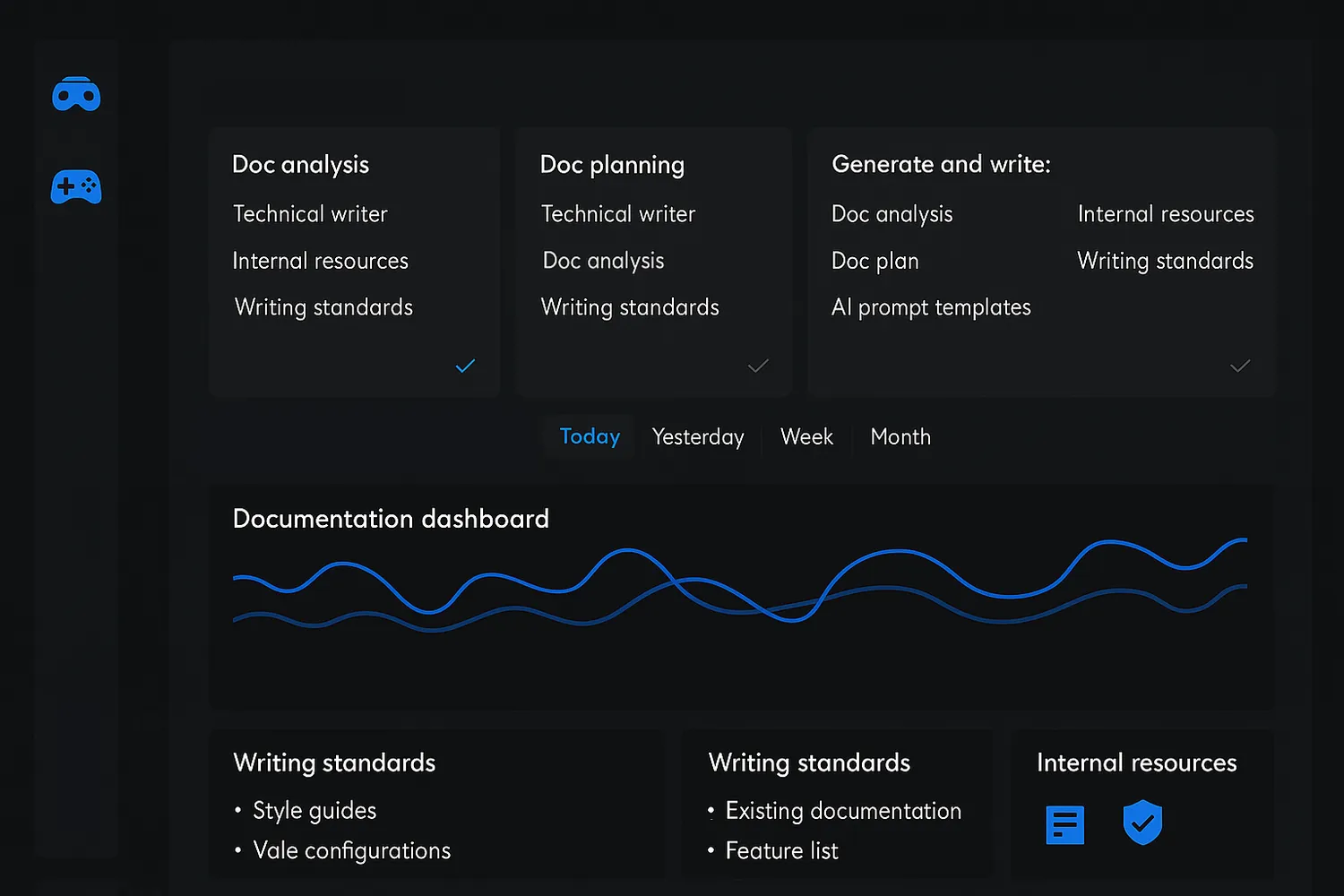The height and width of the screenshot is (896, 1344).
Task: Click Doc plan in Generate and write
Action: click(875, 261)
